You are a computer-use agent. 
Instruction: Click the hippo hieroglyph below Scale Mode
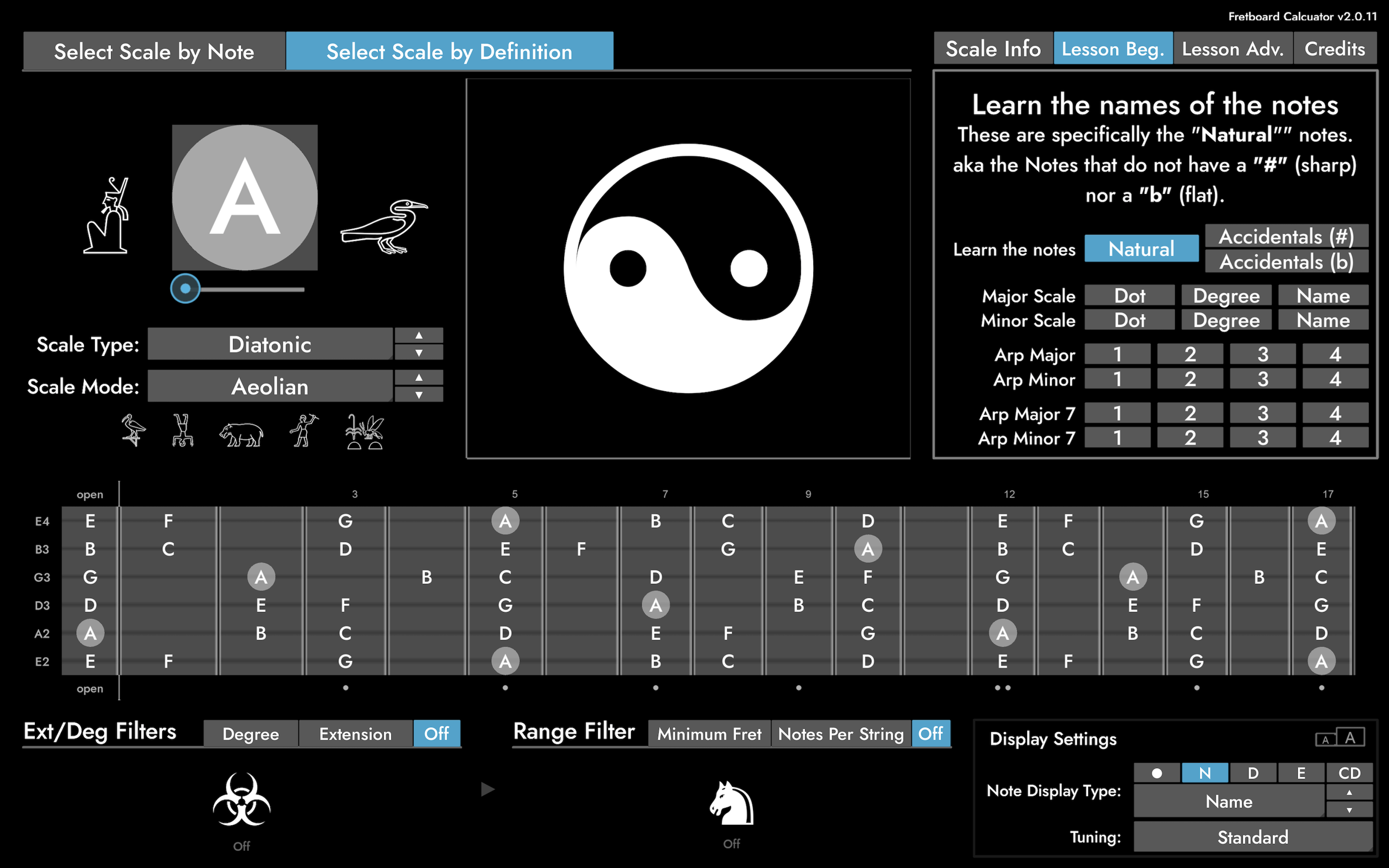click(241, 434)
